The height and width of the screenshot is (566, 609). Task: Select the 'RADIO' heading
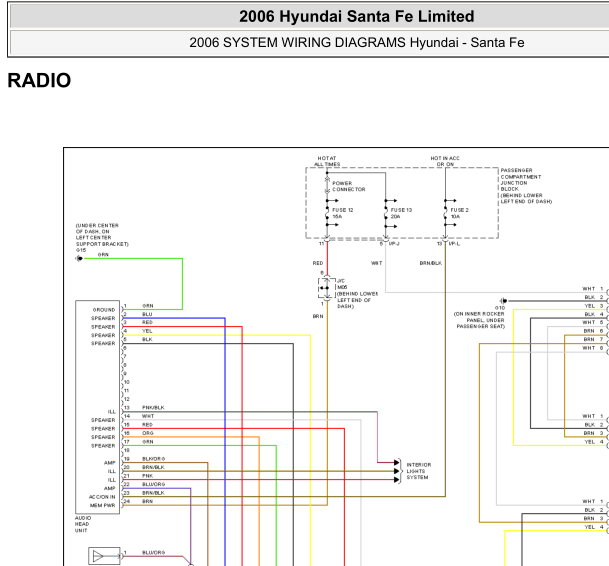point(39,80)
